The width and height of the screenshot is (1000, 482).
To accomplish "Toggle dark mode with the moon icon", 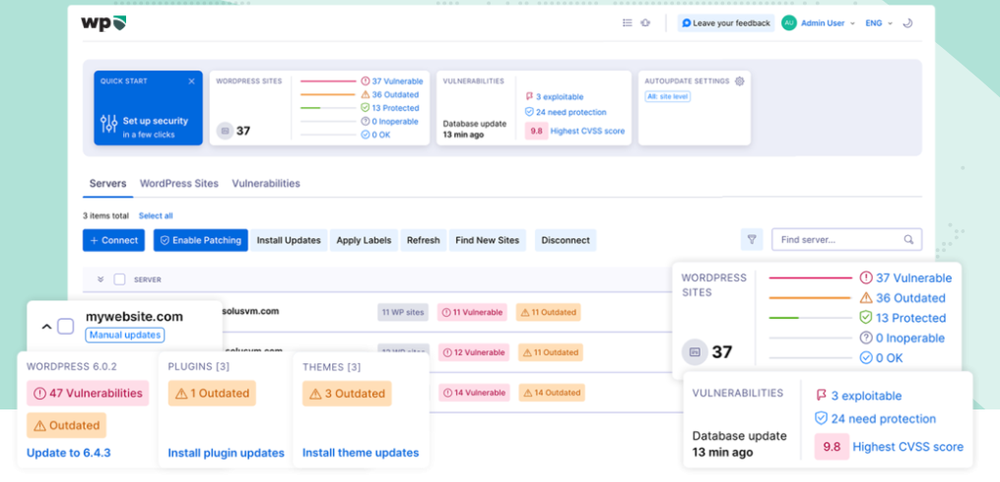I will pyautogui.click(x=908, y=23).
